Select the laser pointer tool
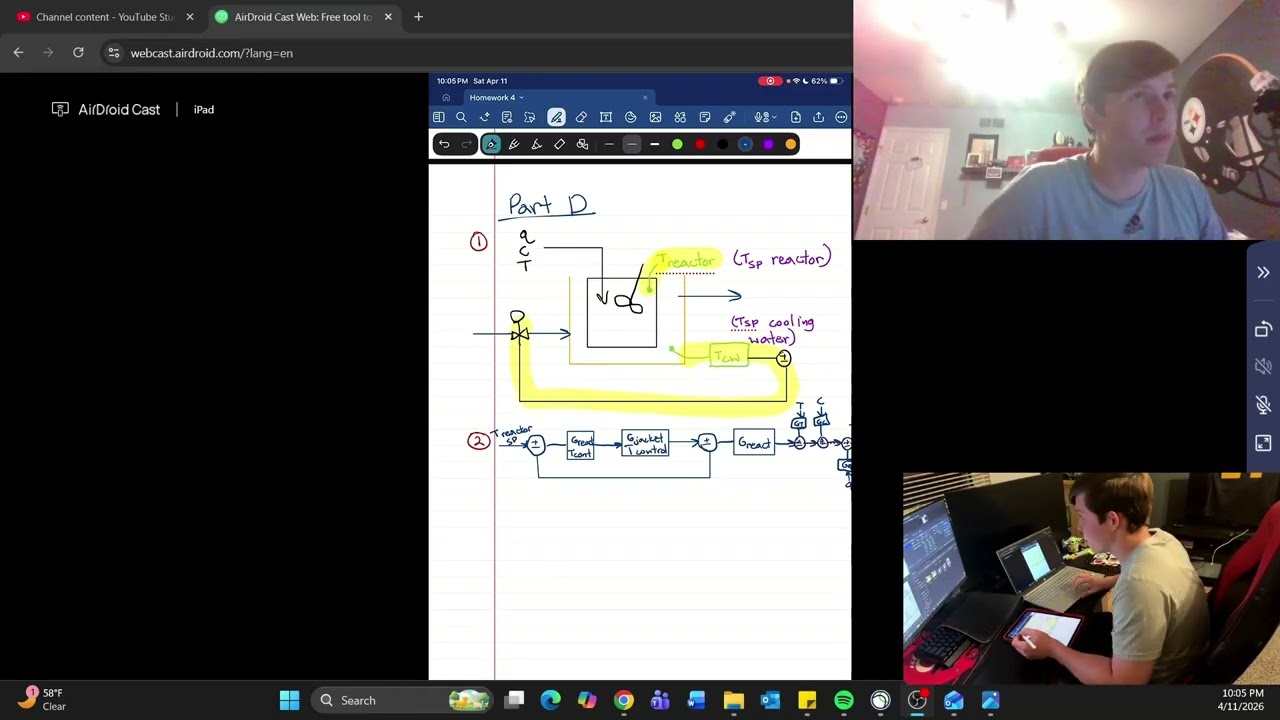Viewport: 1280px width, 720px height. pos(730,117)
